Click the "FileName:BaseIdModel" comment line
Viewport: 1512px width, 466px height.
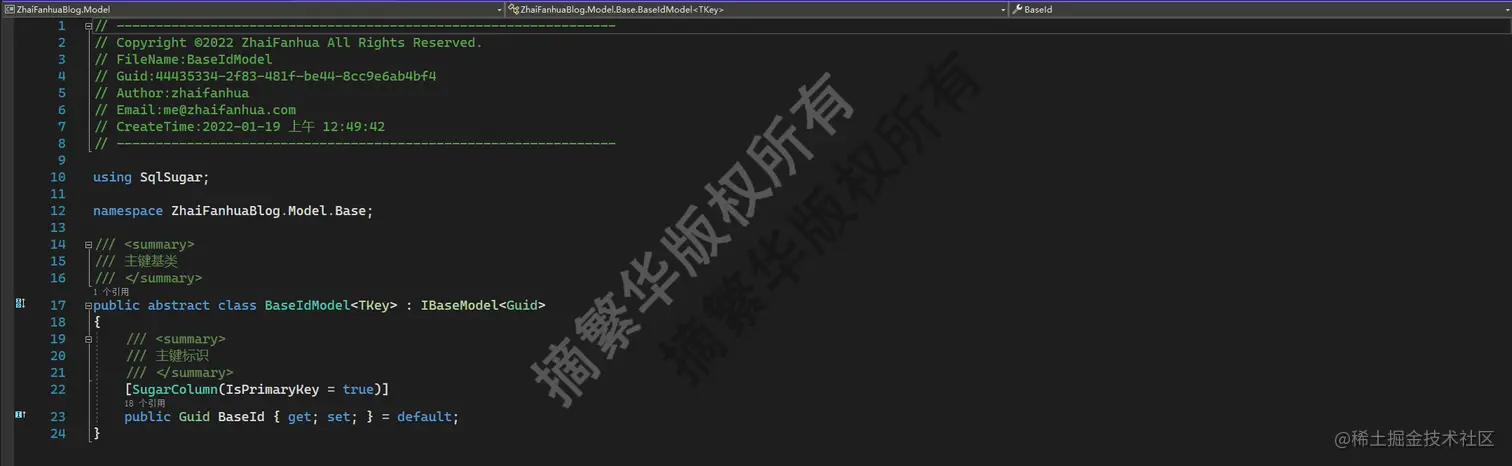[x=182, y=59]
